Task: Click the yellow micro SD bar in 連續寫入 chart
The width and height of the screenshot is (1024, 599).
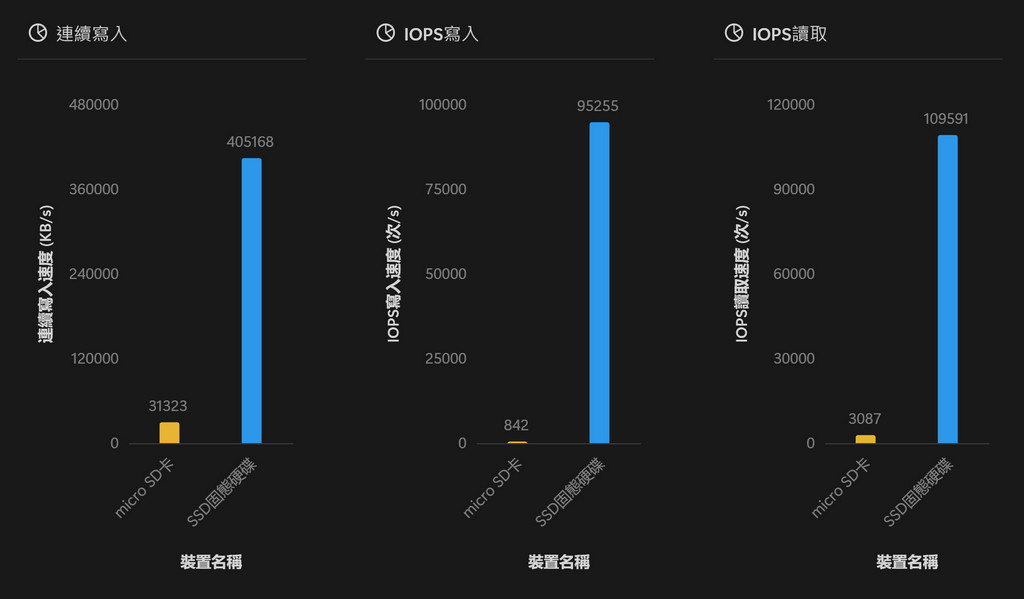Action: pyautogui.click(x=169, y=433)
